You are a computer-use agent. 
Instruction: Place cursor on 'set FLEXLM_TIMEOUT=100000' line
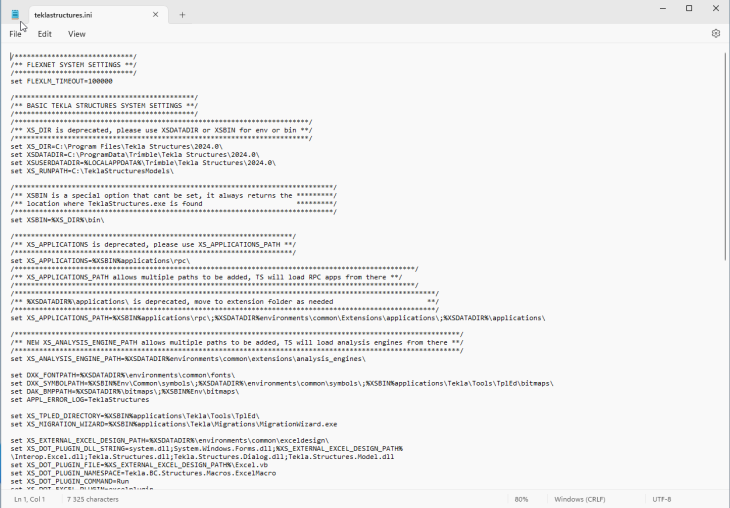click(x=61, y=81)
